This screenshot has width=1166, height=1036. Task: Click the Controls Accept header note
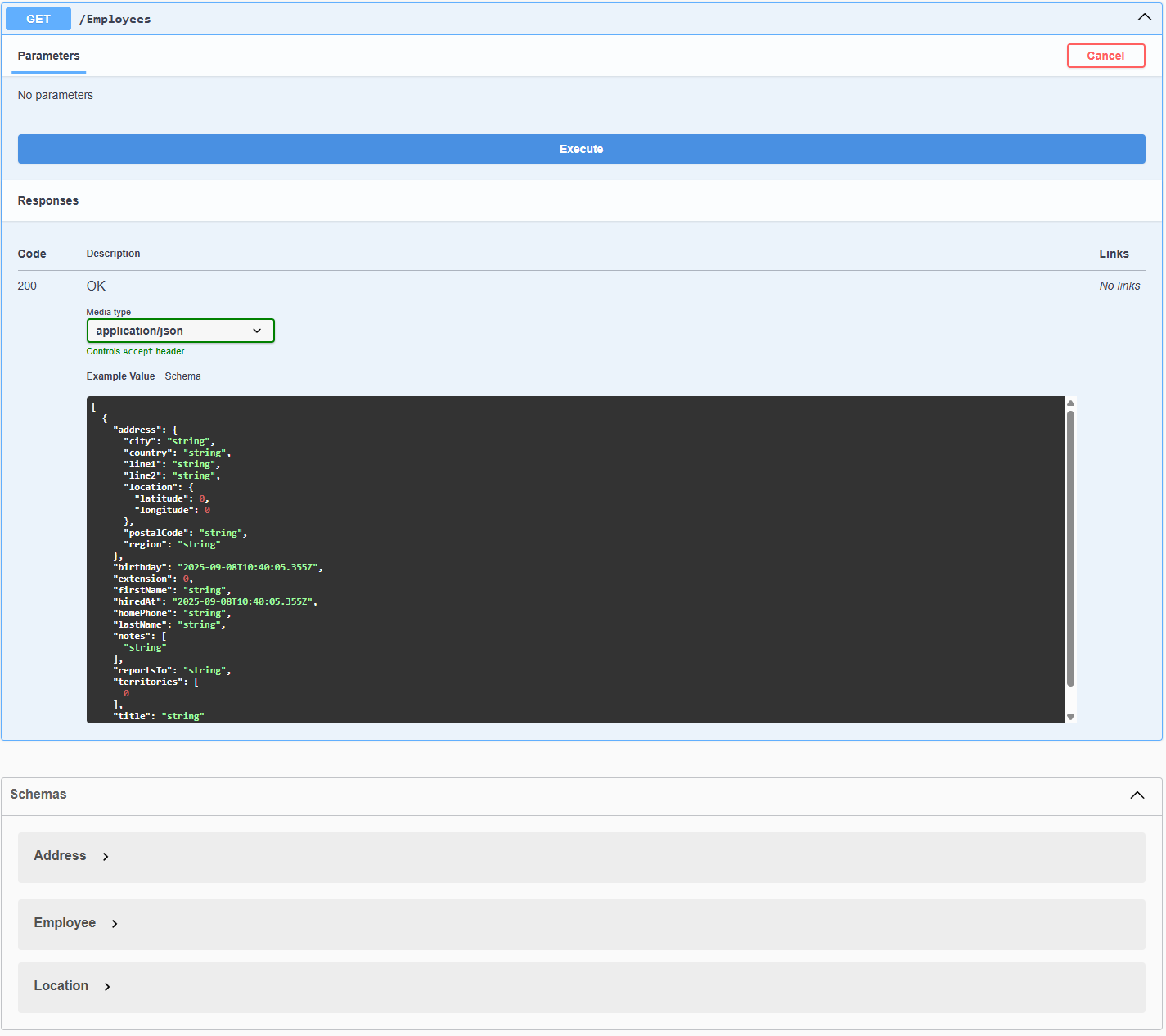[x=137, y=351]
